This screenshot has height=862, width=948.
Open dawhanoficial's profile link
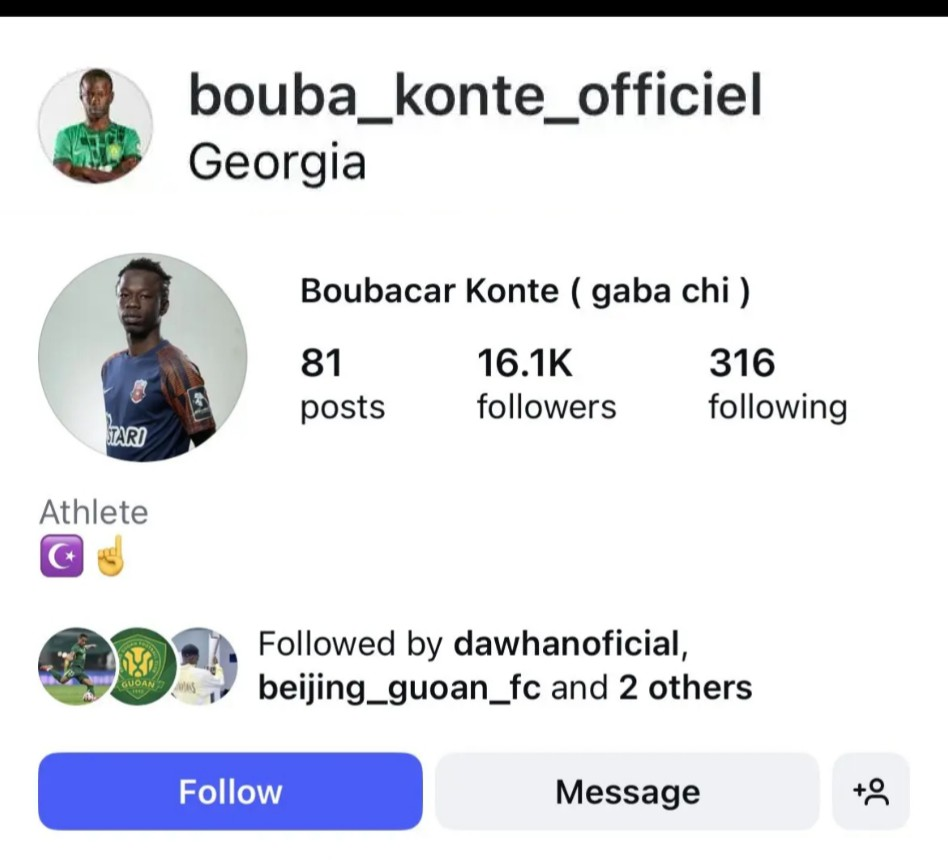pos(568,644)
